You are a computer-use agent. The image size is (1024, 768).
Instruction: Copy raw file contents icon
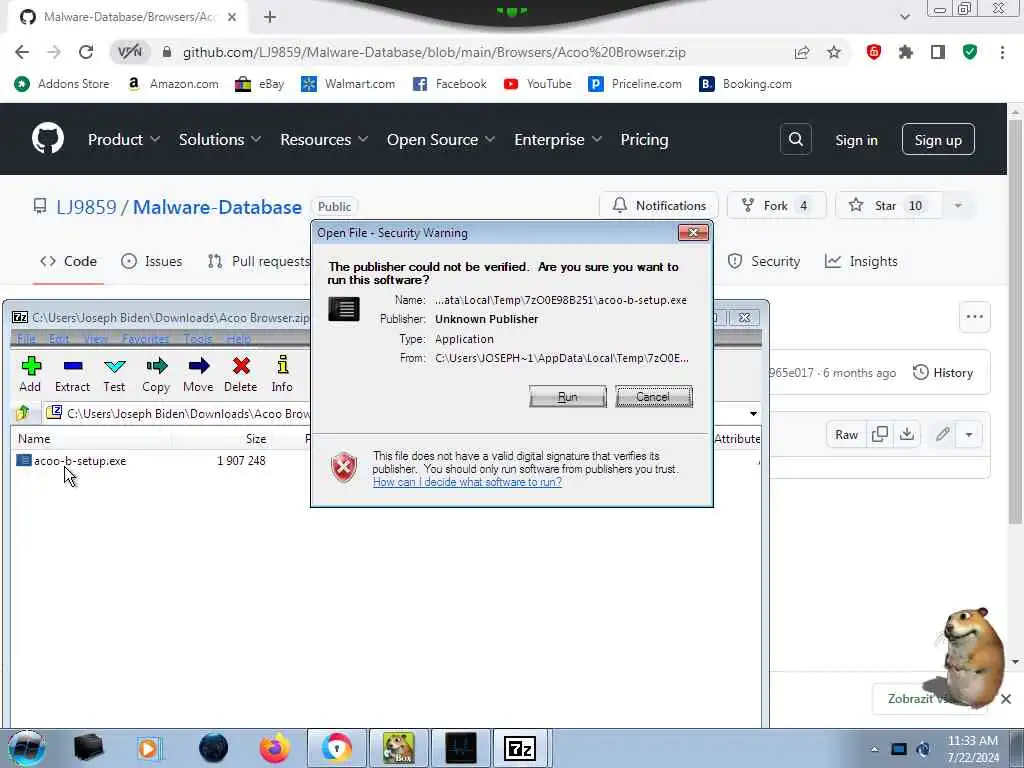[880, 434]
